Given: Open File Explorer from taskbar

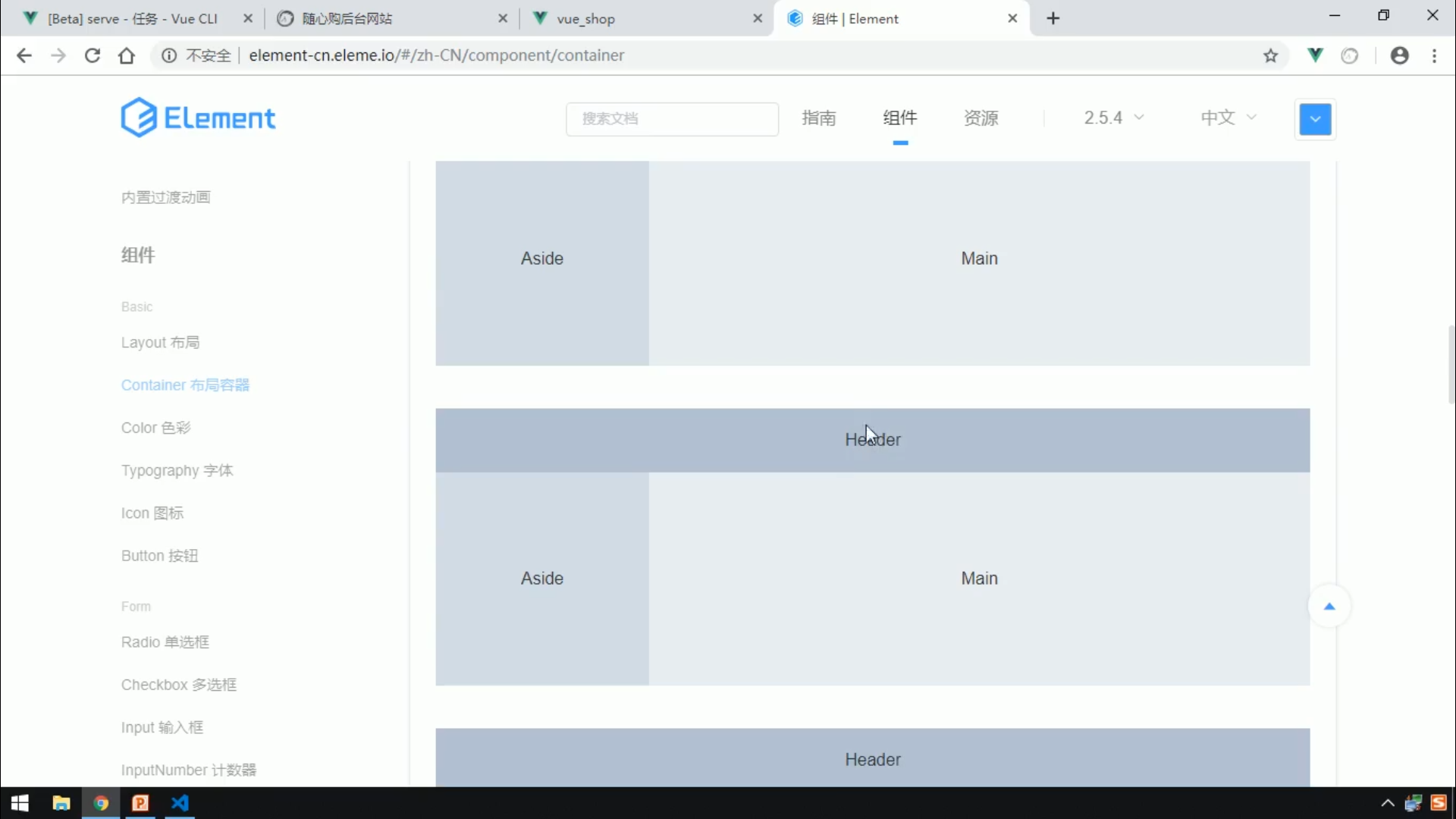Looking at the screenshot, I should coord(61,803).
